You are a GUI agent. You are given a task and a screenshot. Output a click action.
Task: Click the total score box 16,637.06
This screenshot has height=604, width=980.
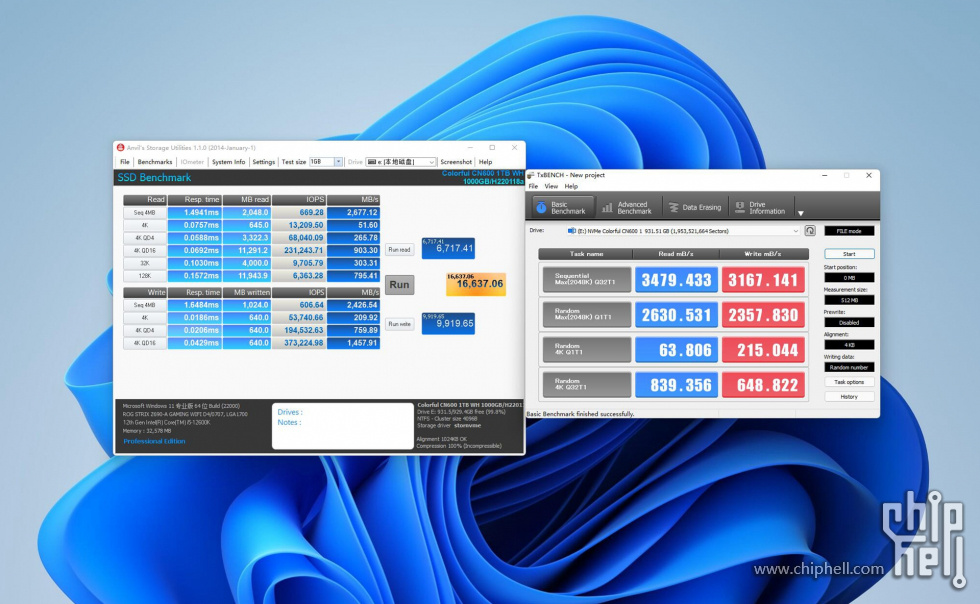pos(476,284)
